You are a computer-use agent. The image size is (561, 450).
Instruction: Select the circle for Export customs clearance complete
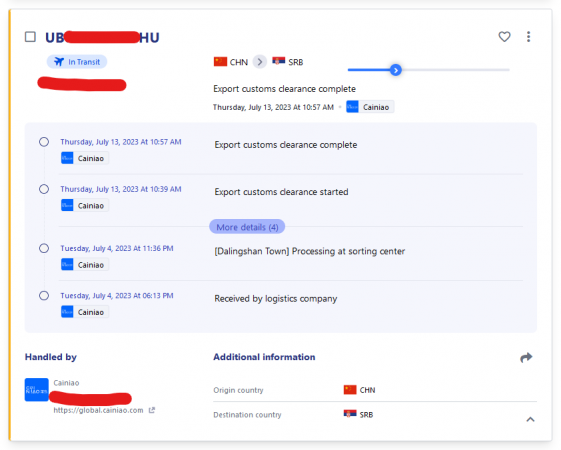click(x=44, y=142)
